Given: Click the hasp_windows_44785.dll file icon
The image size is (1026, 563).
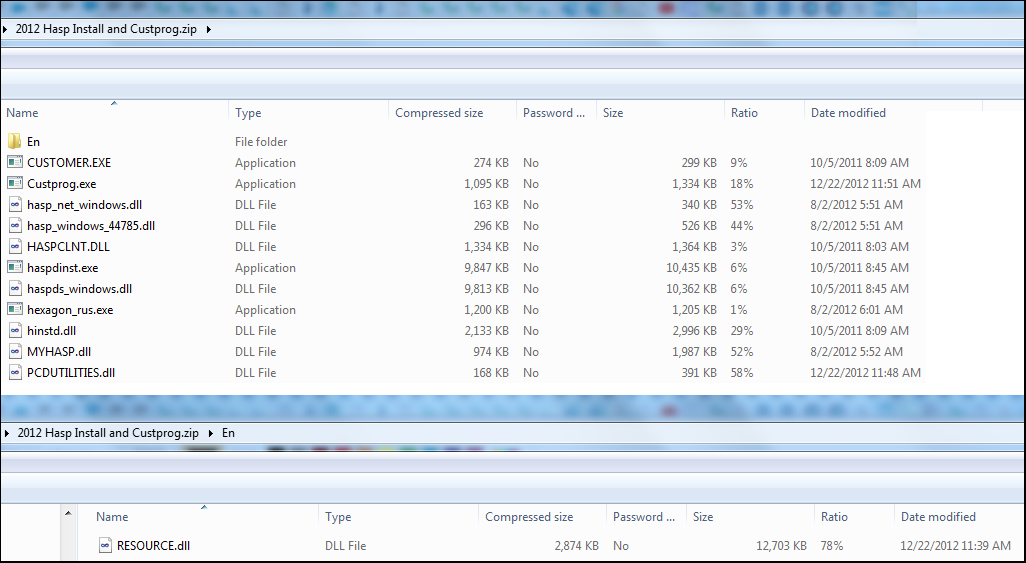Looking at the screenshot, I should (14, 225).
